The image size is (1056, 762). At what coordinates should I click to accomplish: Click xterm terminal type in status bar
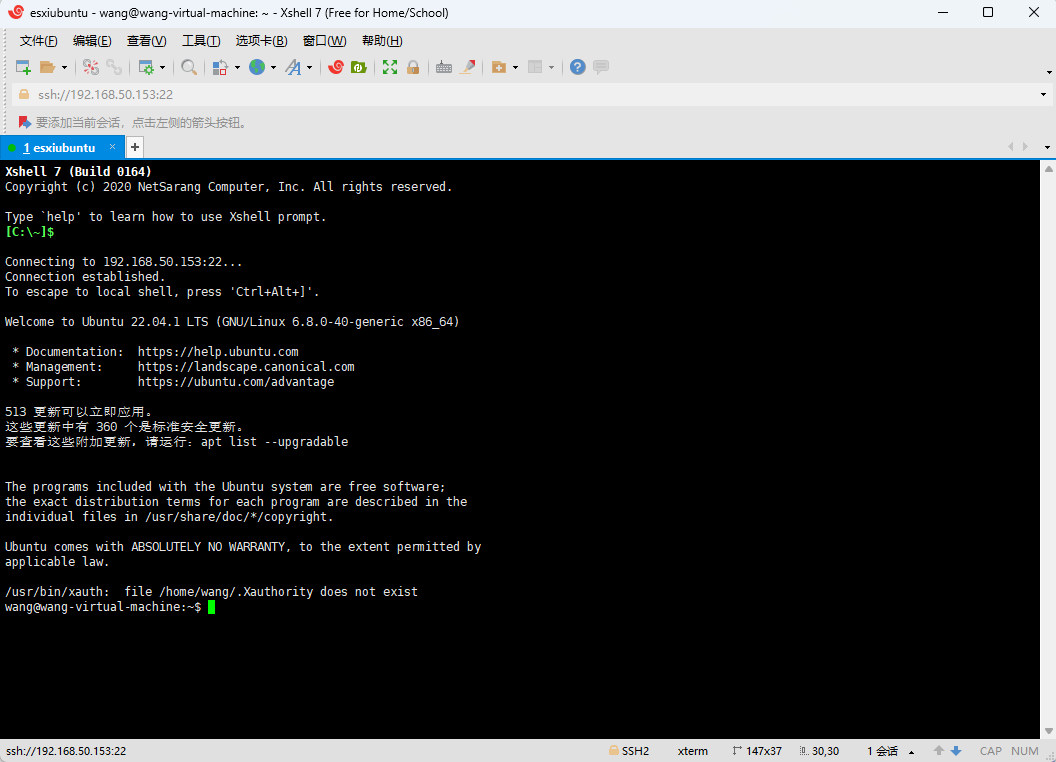coord(692,751)
